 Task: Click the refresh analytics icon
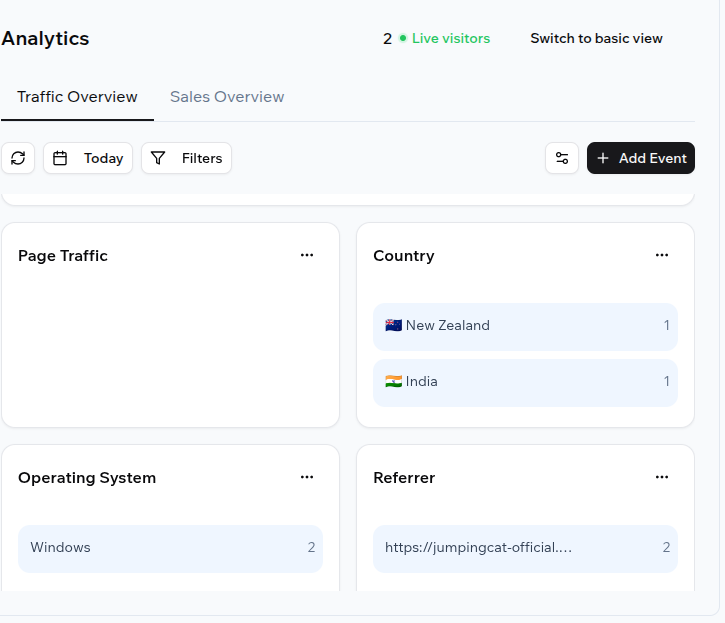click(18, 158)
